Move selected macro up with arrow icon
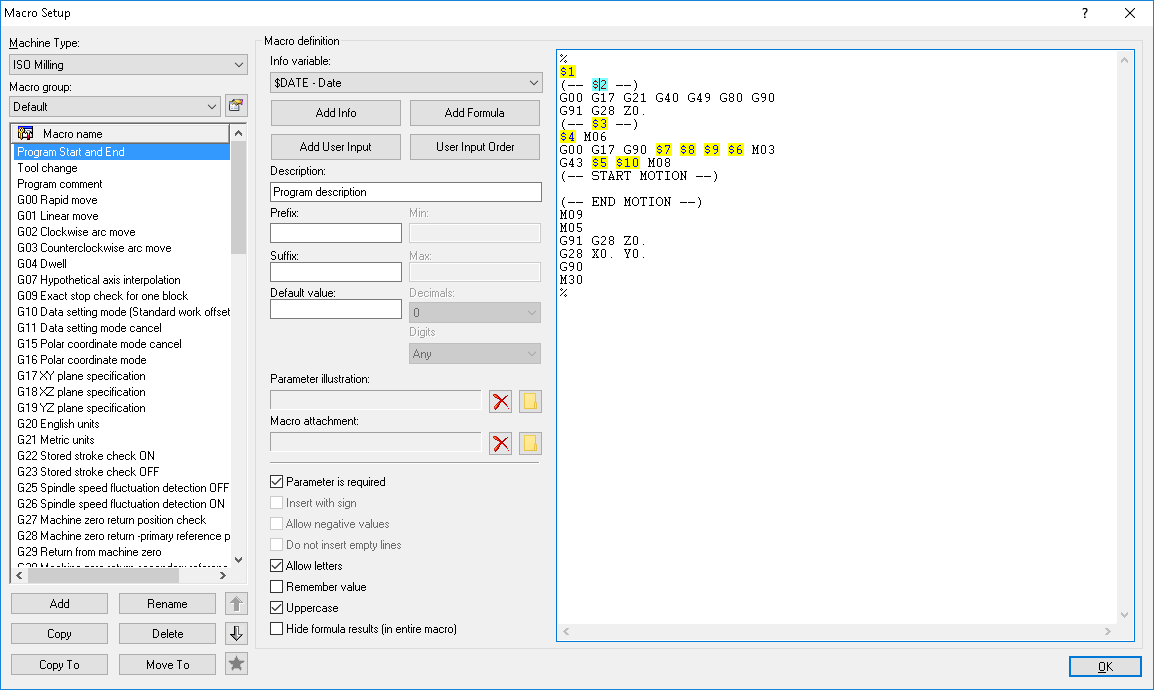Image resolution: width=1154 pixels, height=690 pixels. (x=236, y=603)
